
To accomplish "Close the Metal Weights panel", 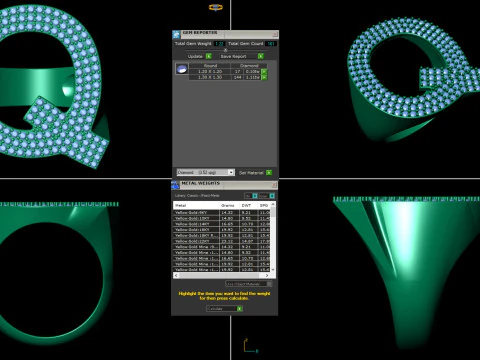I will click(x=275, y=184).
